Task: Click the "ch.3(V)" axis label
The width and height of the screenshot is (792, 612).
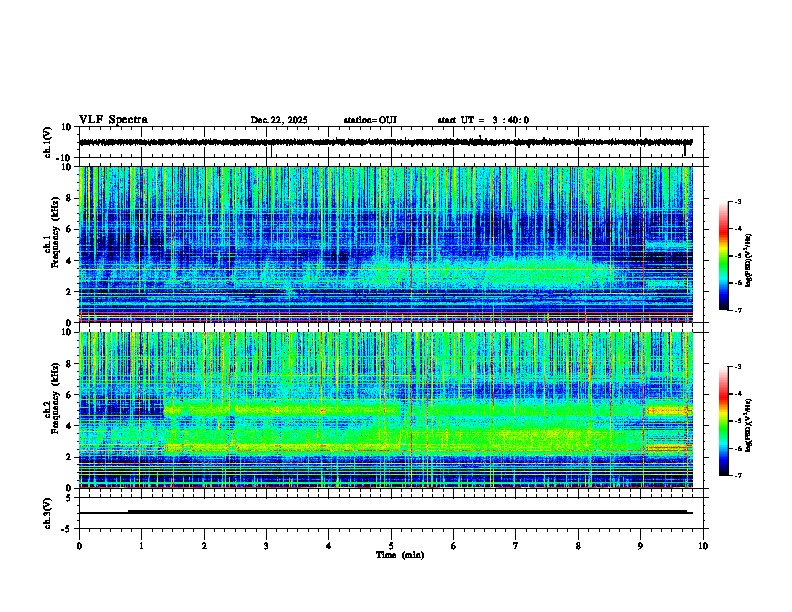Action: click(x=48, y=513)
